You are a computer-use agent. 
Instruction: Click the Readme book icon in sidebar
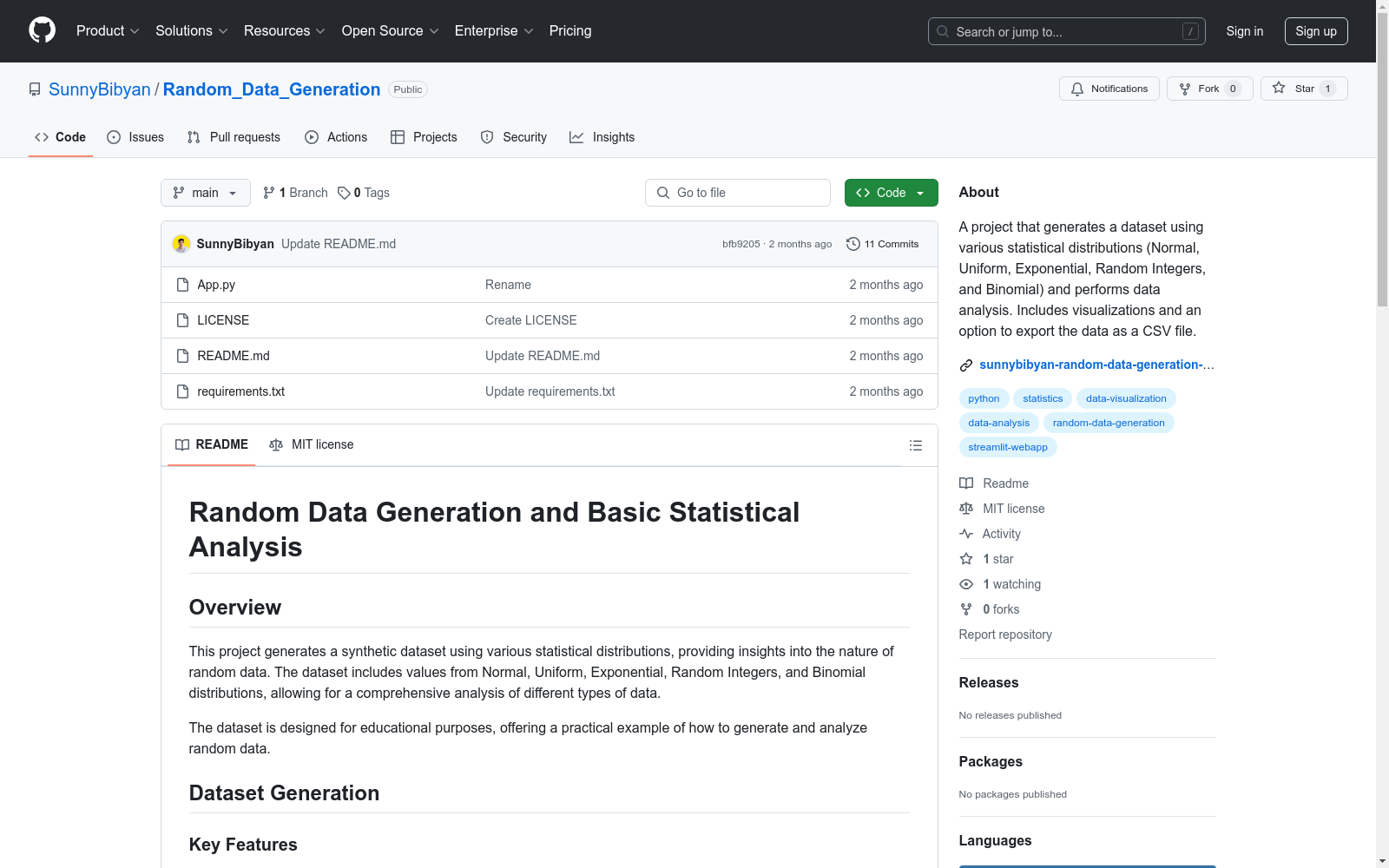[966, 483]
